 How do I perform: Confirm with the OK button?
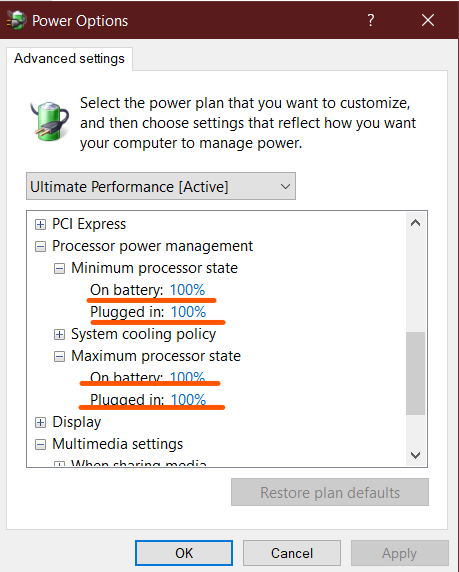184,553
